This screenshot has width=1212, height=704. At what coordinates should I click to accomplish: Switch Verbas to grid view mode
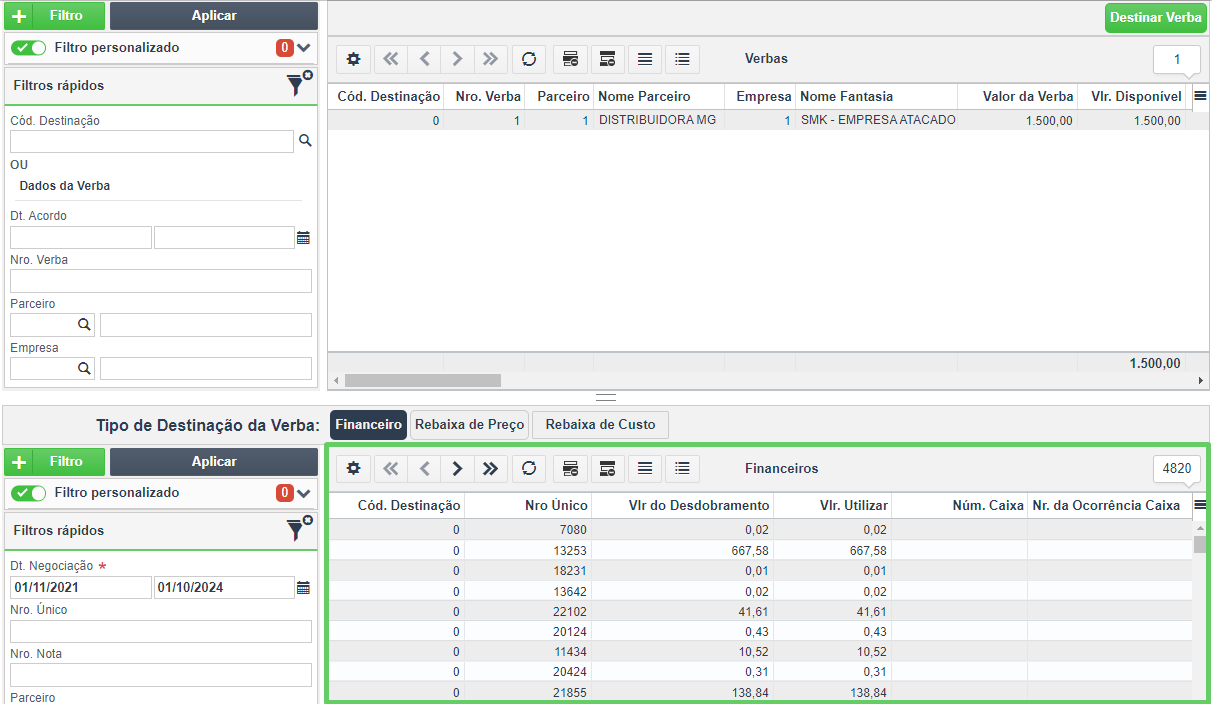(645, 59)
